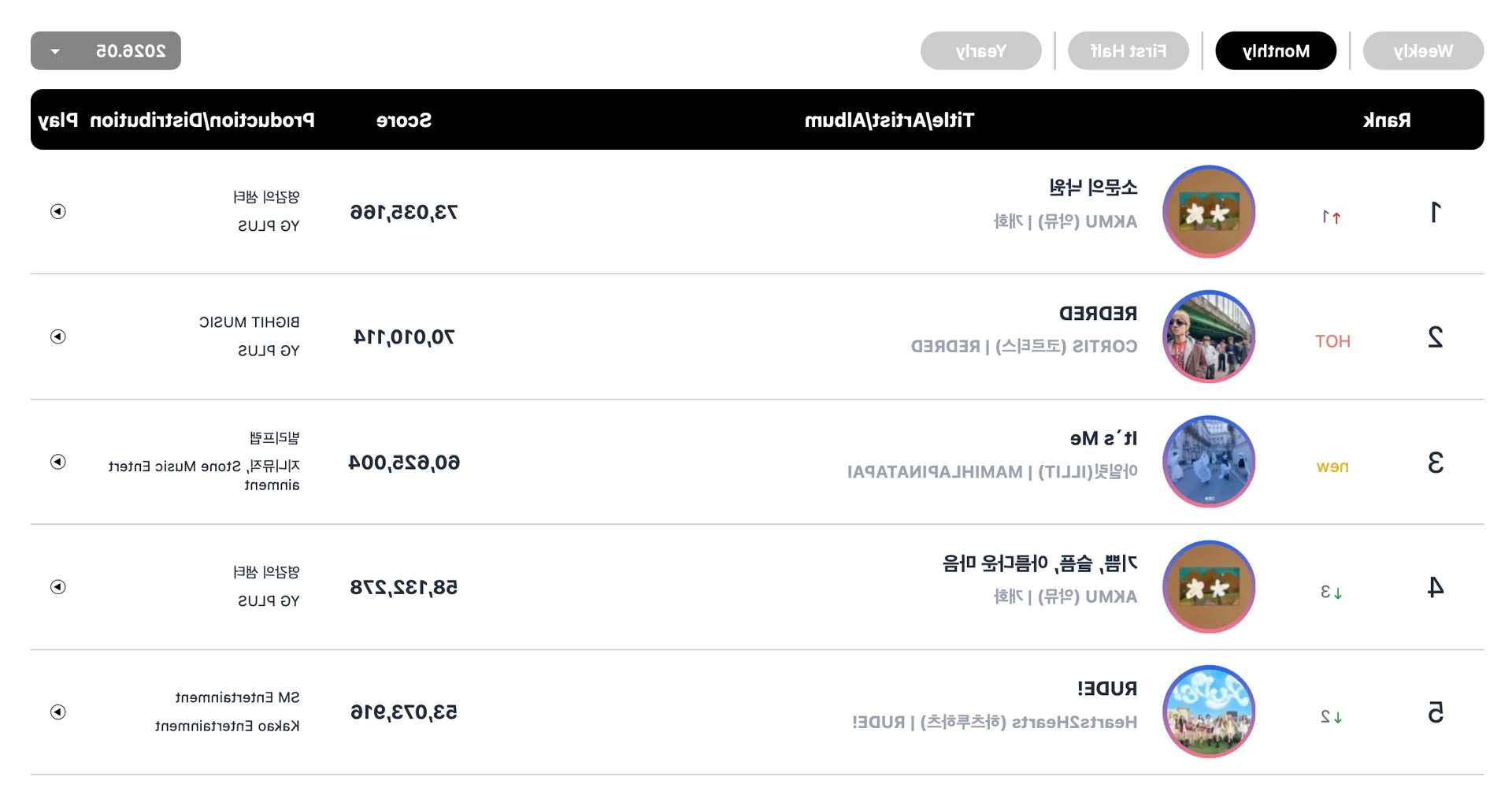The height and width of the screenshot is (788, 1512).
Task: Open the It's Me song title
Action: pyautogui.click(x=1103, y=438)
